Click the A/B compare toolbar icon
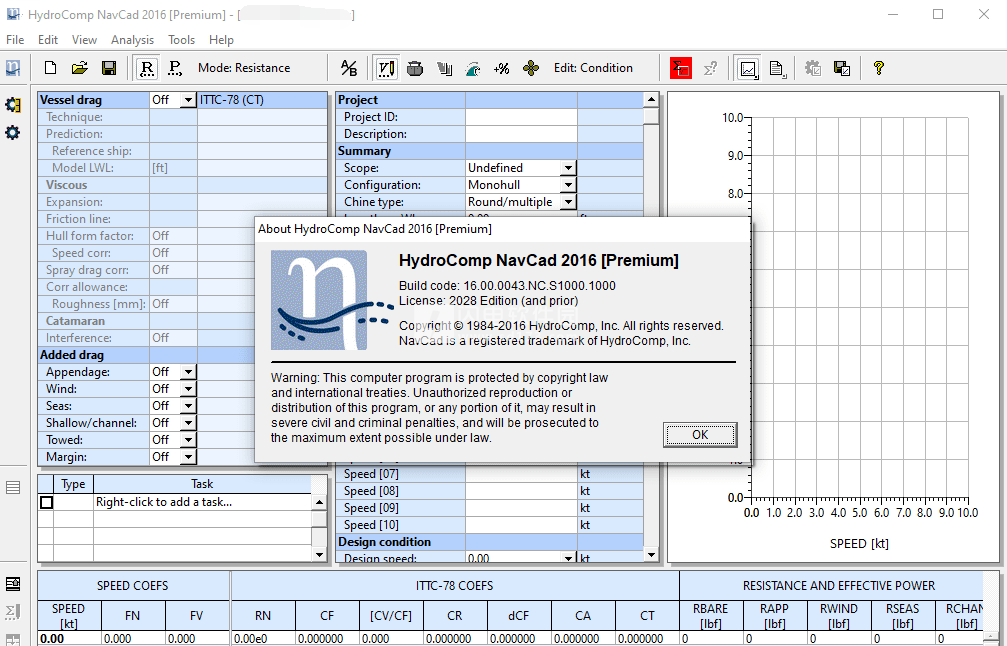 (349, 68)
